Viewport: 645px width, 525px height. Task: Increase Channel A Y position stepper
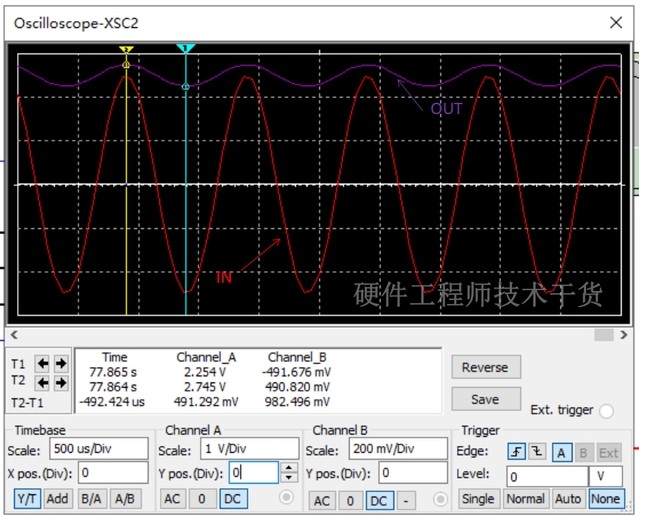289,468
